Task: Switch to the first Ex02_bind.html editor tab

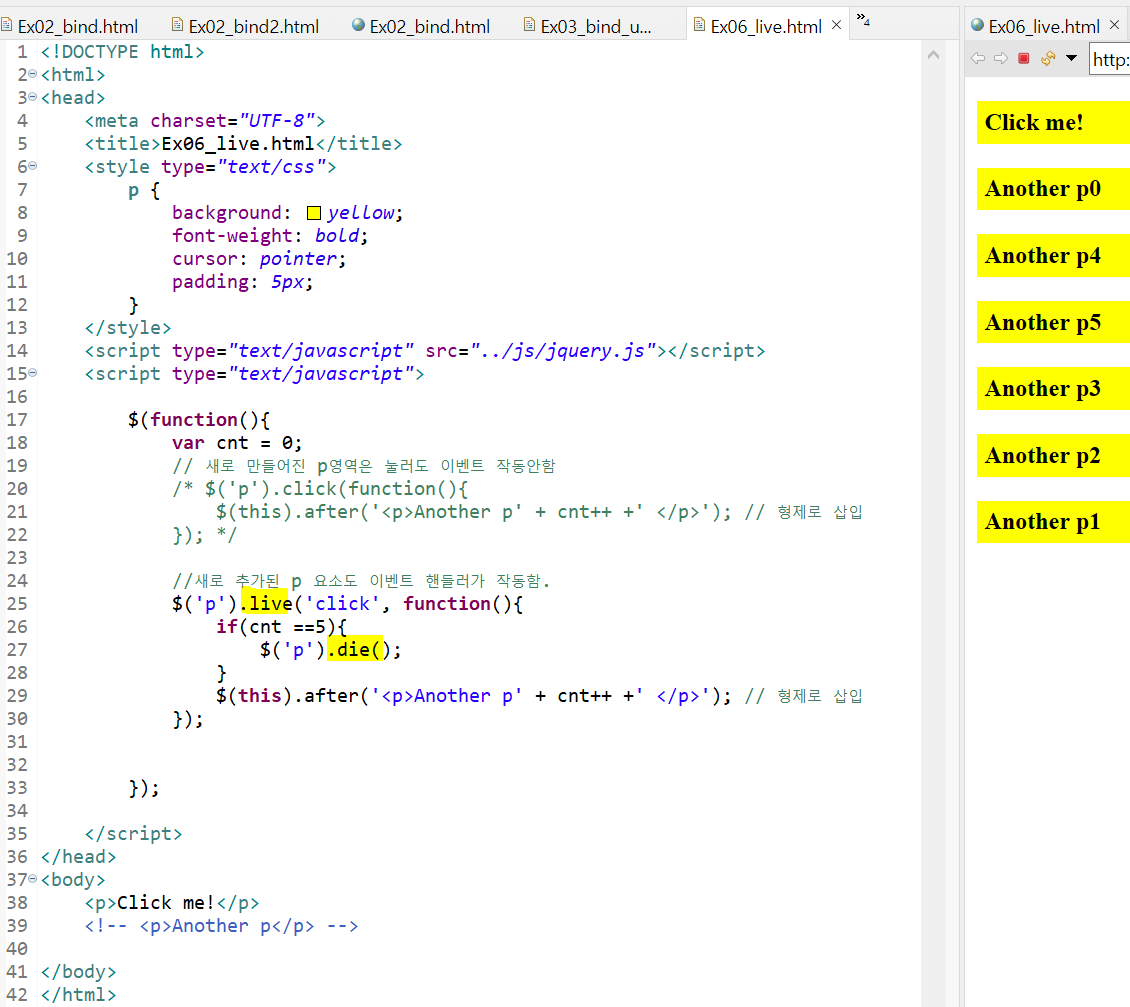Action: tap(70, 26)
